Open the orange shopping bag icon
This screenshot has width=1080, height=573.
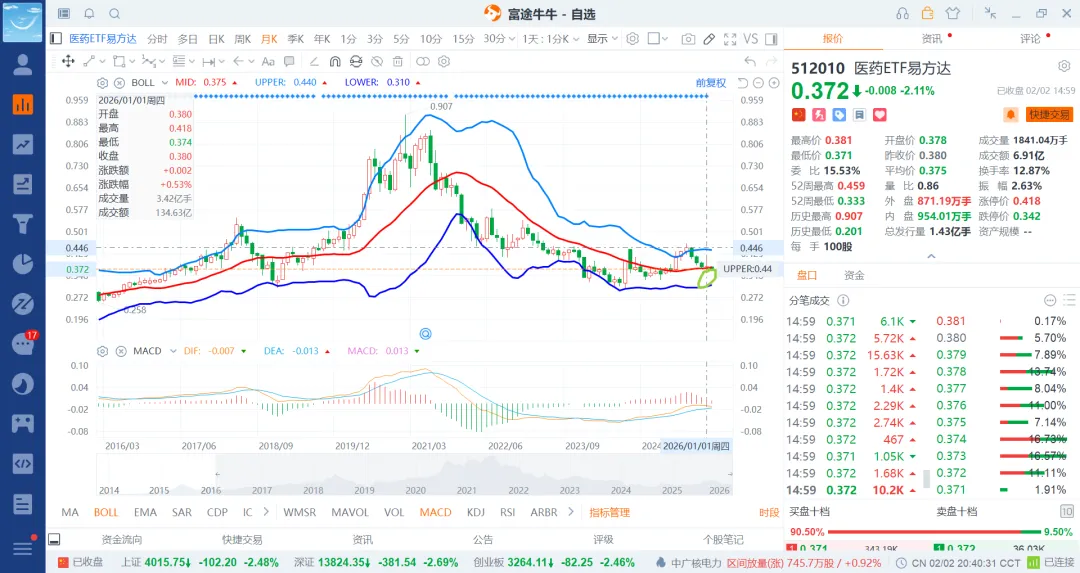pyautogui.click(x=928, y=13)
